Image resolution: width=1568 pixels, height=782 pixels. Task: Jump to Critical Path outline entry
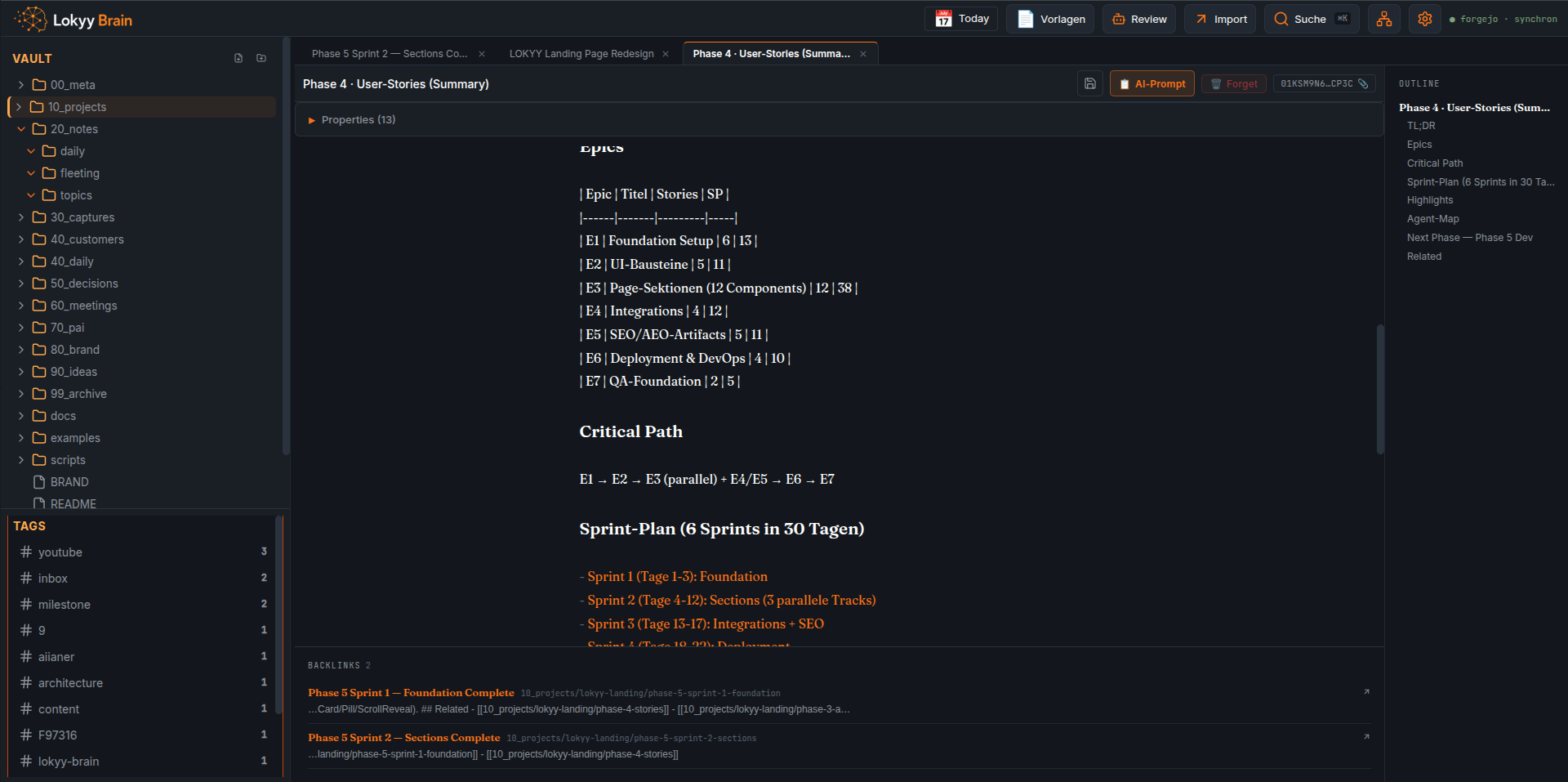pyautogui.click(x=1435, y=163)
